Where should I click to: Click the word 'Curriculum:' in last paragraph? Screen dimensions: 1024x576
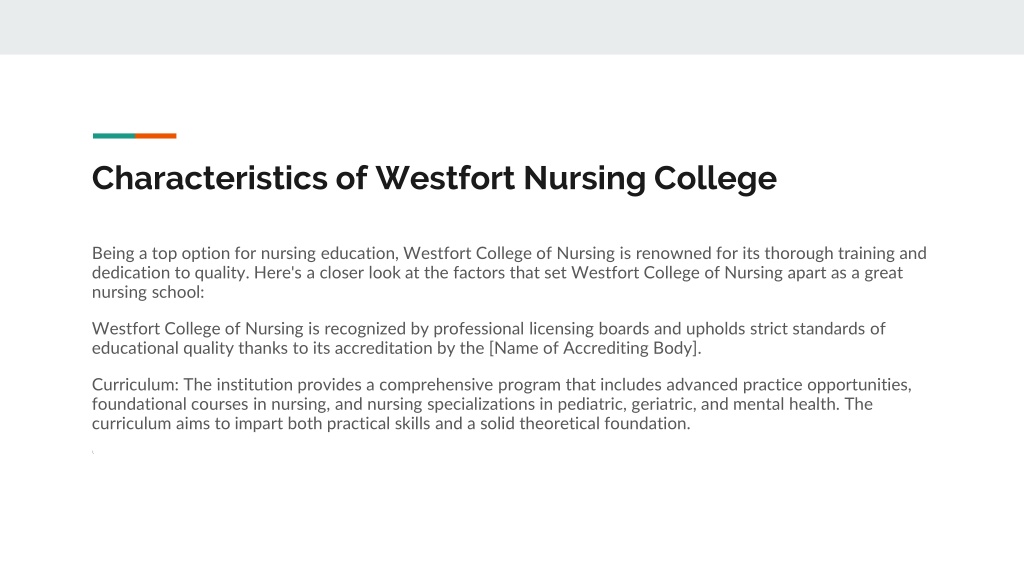point(135,385)
